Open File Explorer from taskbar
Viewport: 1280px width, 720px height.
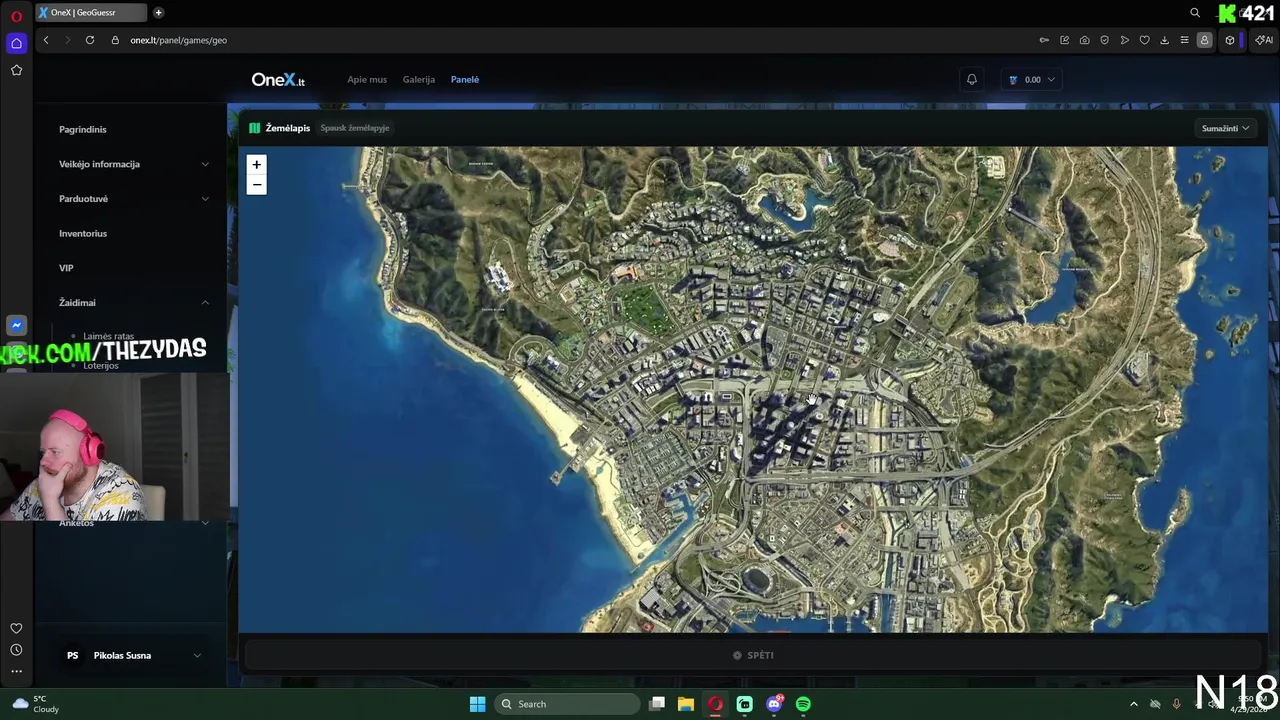686,704
